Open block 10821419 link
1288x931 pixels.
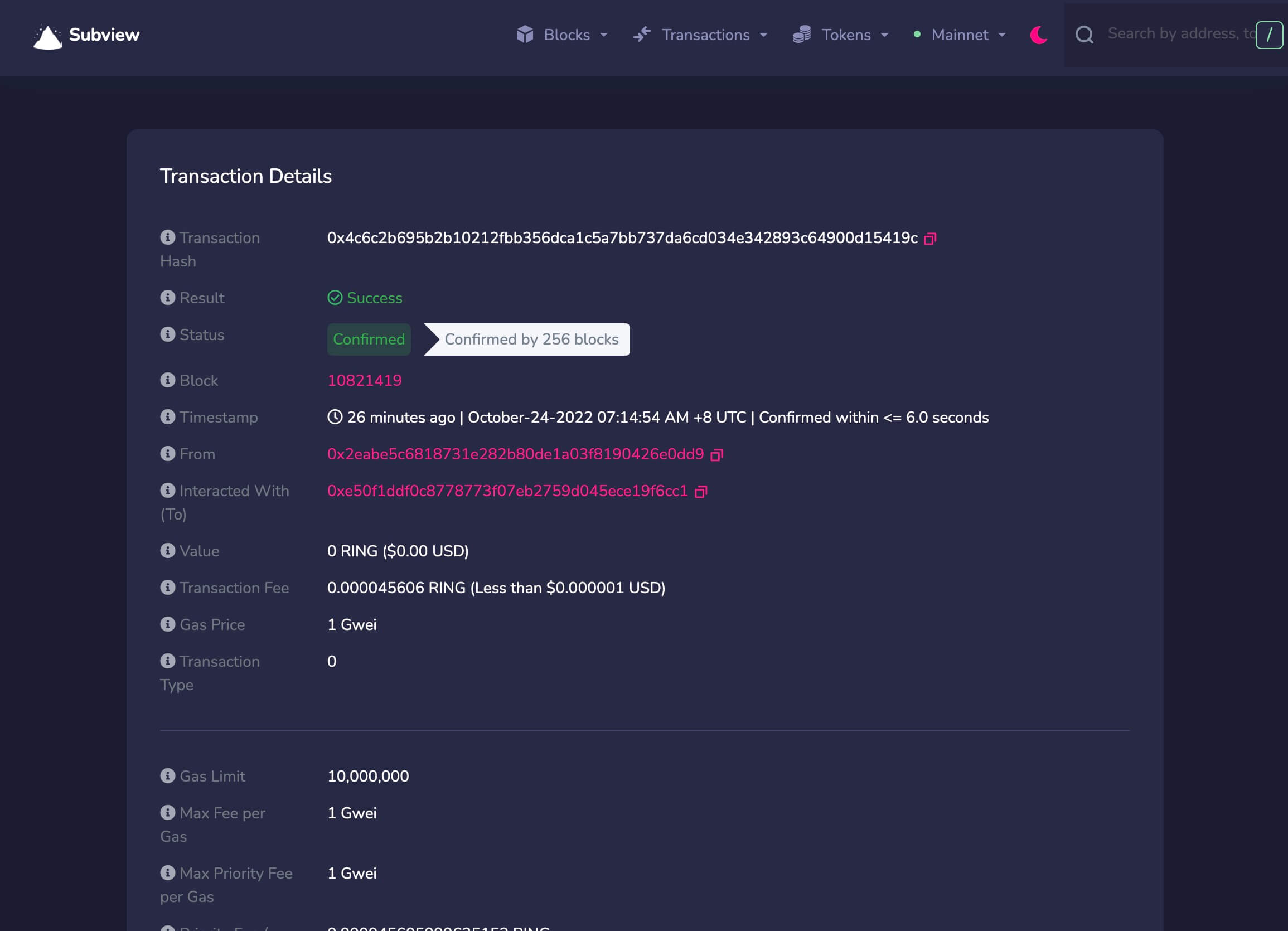[364, 380]
